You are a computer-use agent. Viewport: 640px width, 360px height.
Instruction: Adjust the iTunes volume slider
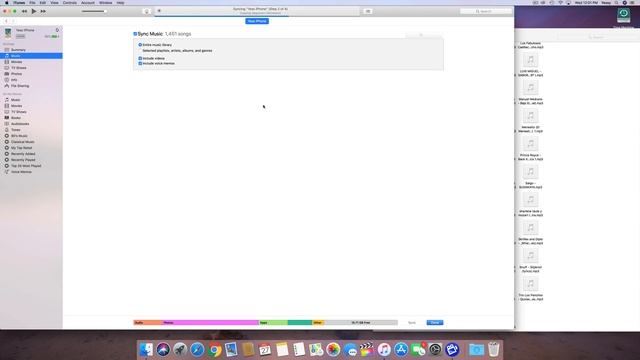pos(94,11)
